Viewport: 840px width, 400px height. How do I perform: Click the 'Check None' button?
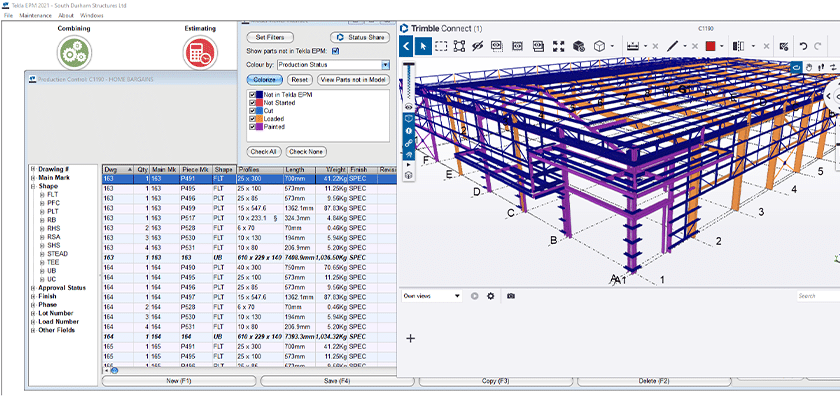coord(306,152)
